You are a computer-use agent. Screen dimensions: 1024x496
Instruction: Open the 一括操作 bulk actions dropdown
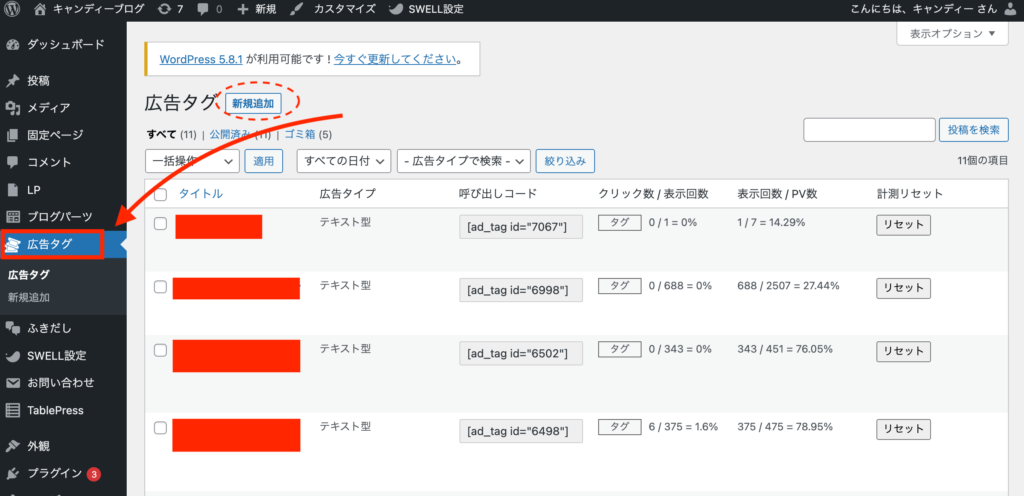[193, 161]
